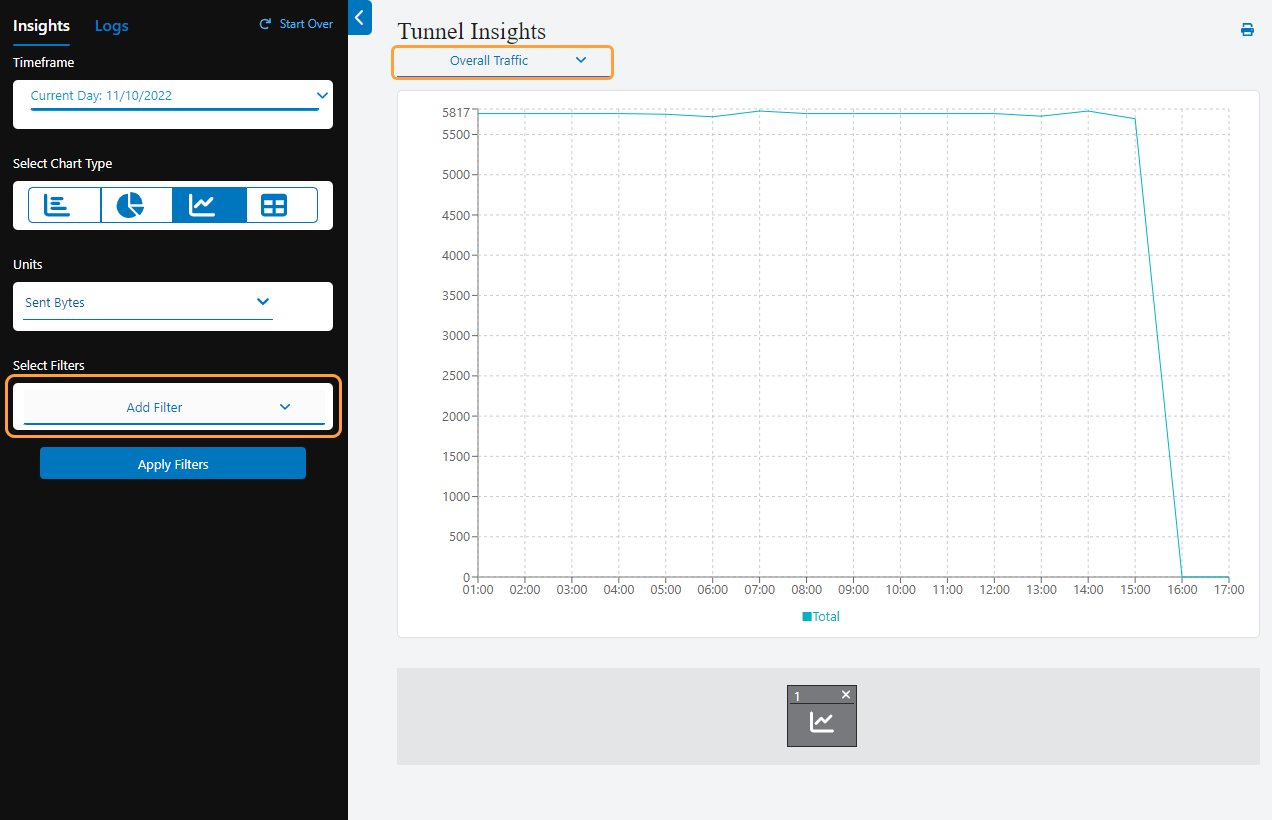The image size is (1272, 820).
Task: Collapse the sidebar with the chevron arrow
Action: point(359,18)
